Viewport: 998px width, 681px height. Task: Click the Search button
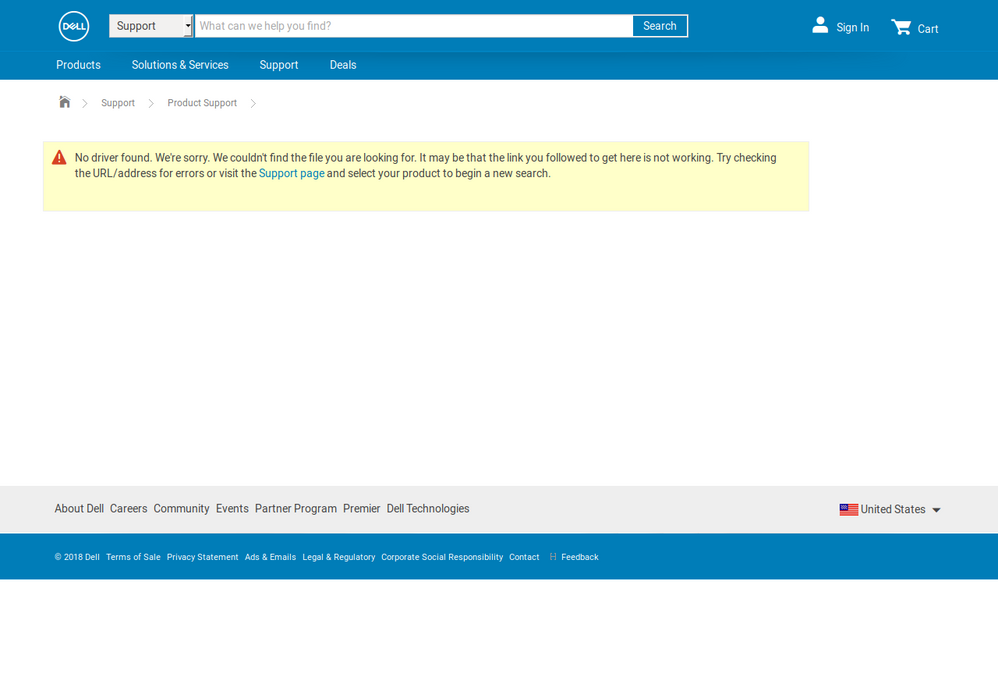pyautogui.click(x=659, y=25)
